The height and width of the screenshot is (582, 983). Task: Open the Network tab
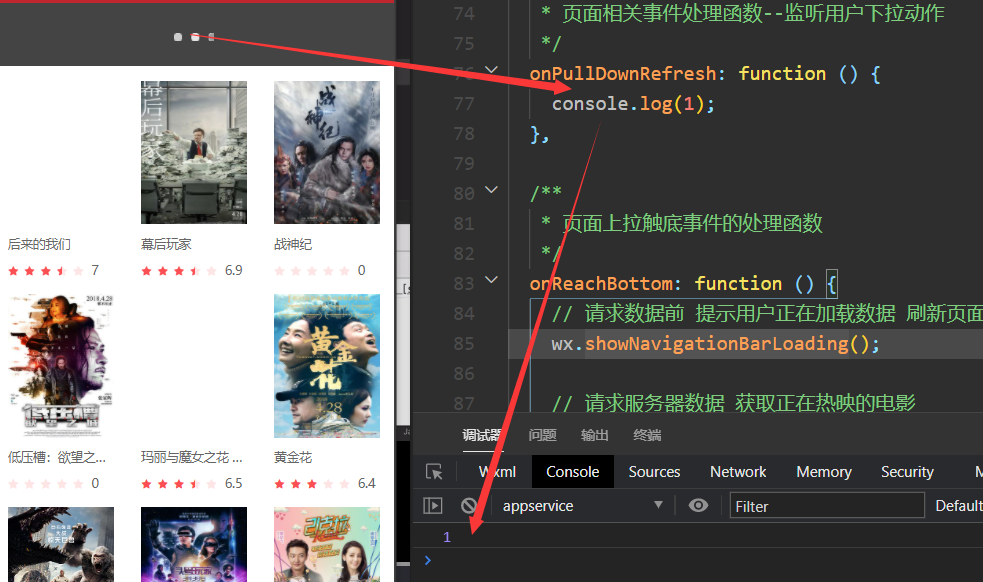738,472
